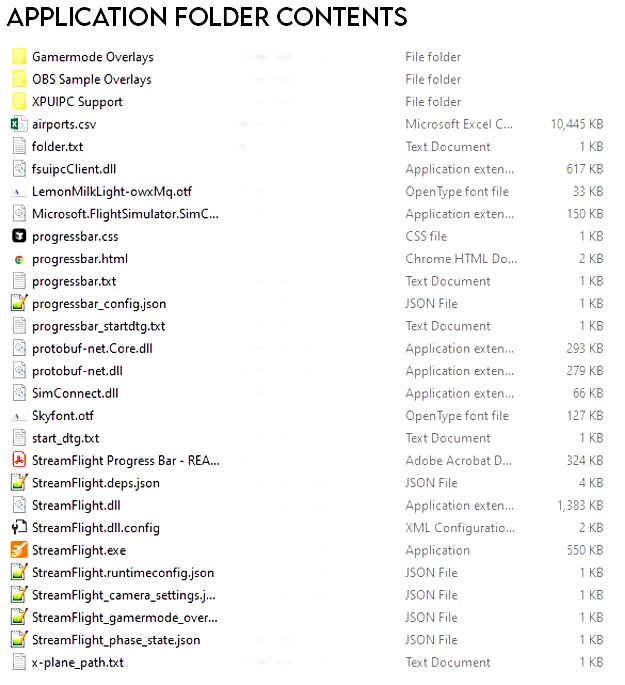625x685 pixels.
Task: Click the JSON icon beside StreamFlight.runtimeconfig.json
Action: tap(19, 572)
